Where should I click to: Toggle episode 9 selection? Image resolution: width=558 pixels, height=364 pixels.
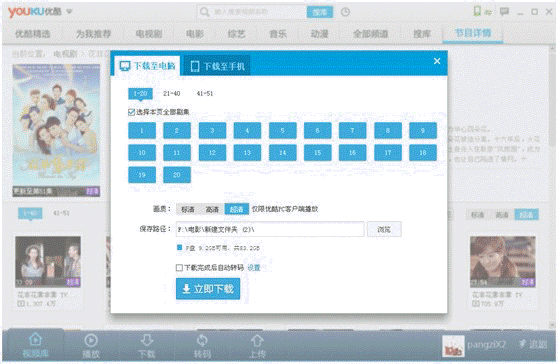tap(423, 131)
